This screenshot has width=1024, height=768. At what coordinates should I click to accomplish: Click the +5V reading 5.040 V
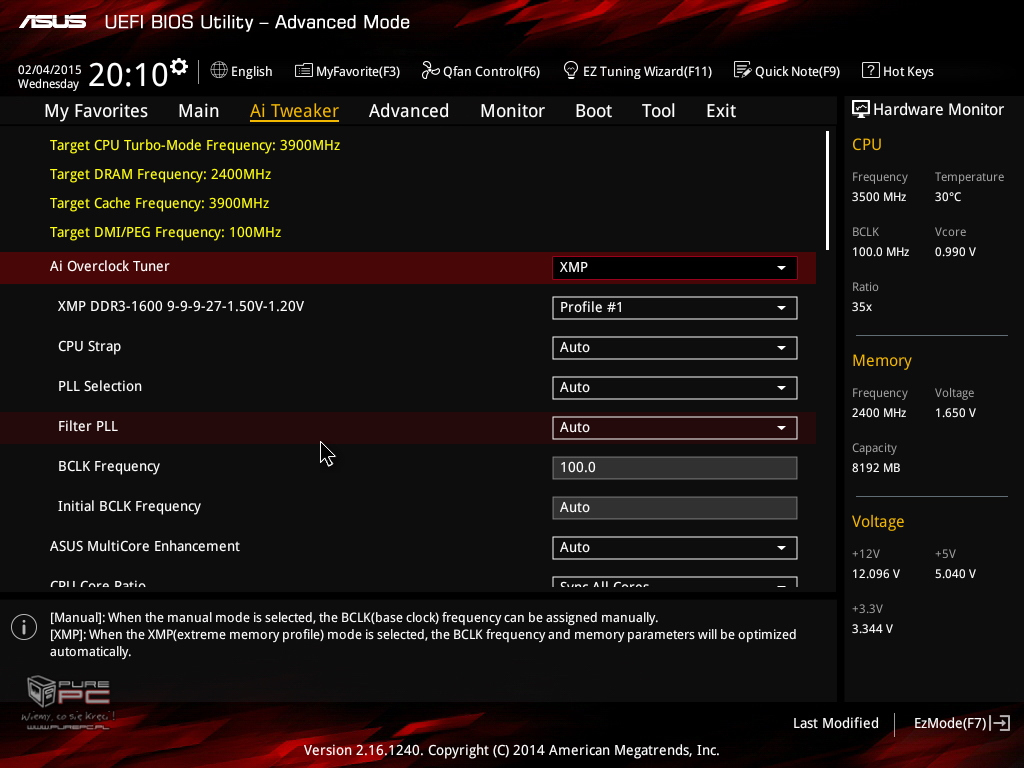[x=955, y=573]
